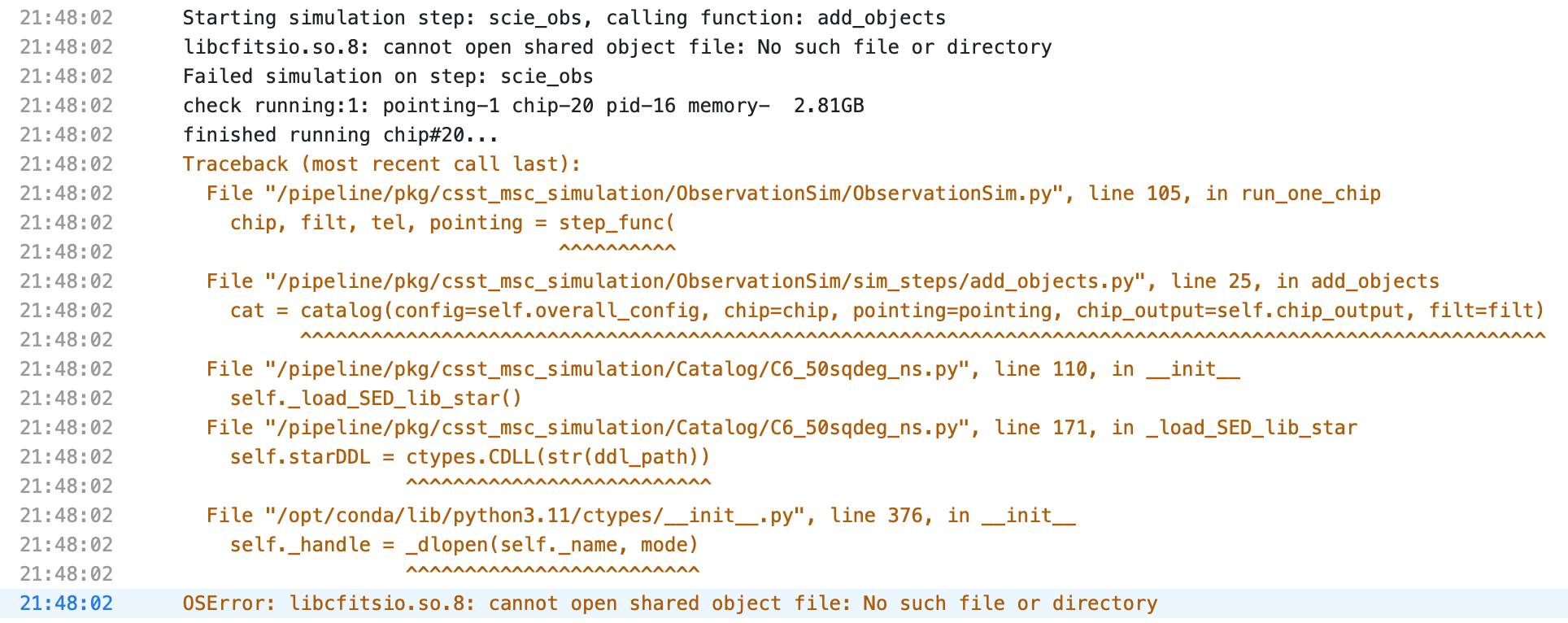Select the final OSError libcfitsio.so.8 log line
The image size is (1568, 623).
[669, 603]
